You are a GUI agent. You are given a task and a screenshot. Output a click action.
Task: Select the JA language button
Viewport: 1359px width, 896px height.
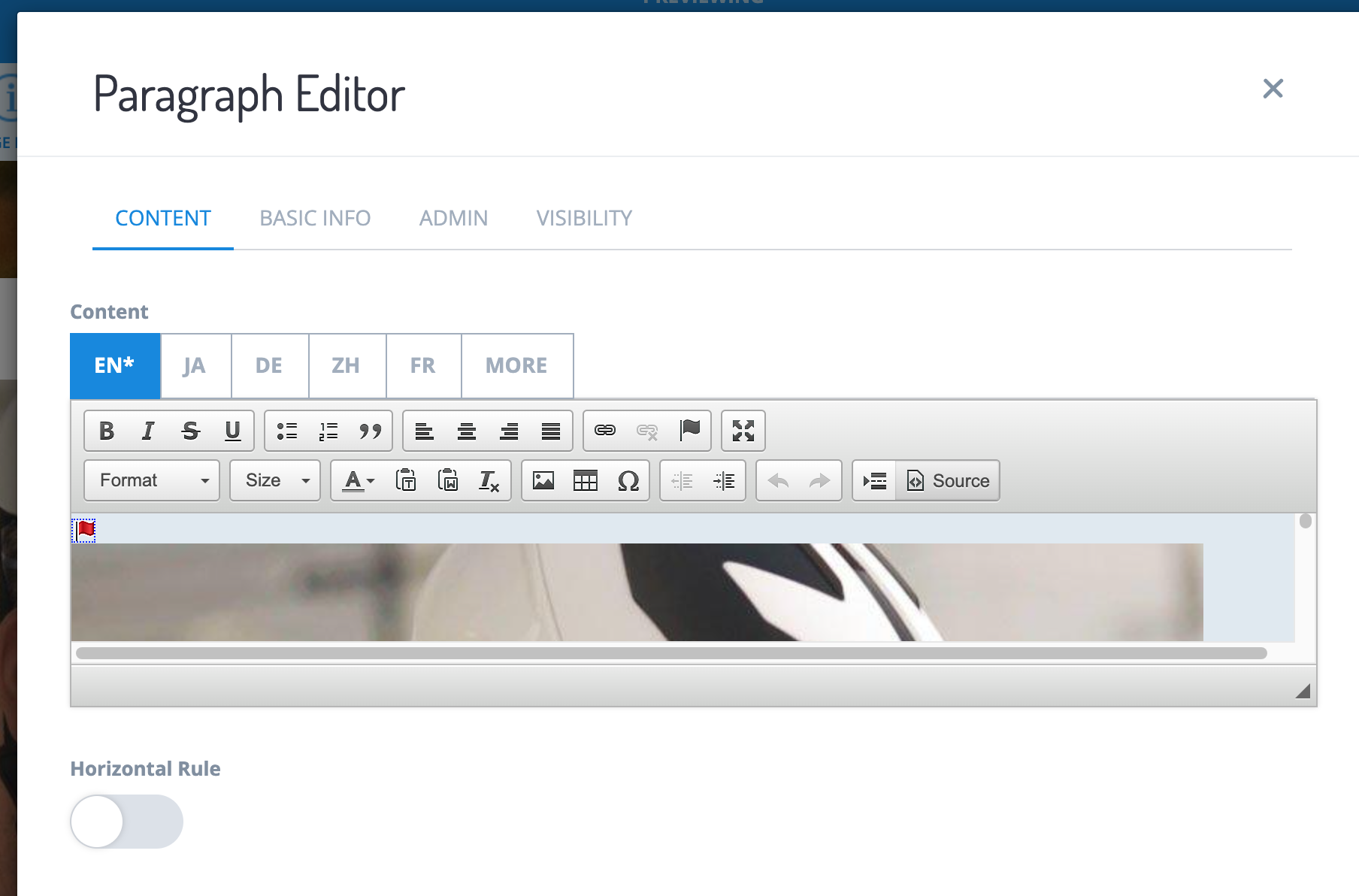(195, 366)
